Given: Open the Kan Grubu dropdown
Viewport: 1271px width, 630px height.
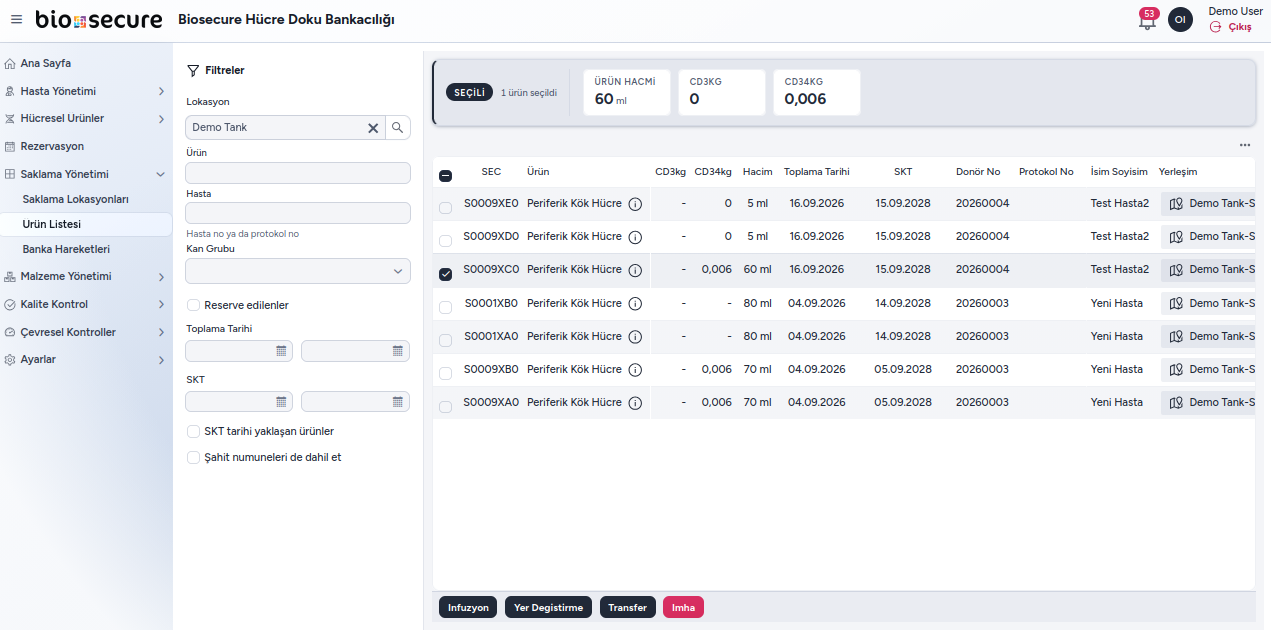Looking at the screenshot, I should [x=298, y=271].
